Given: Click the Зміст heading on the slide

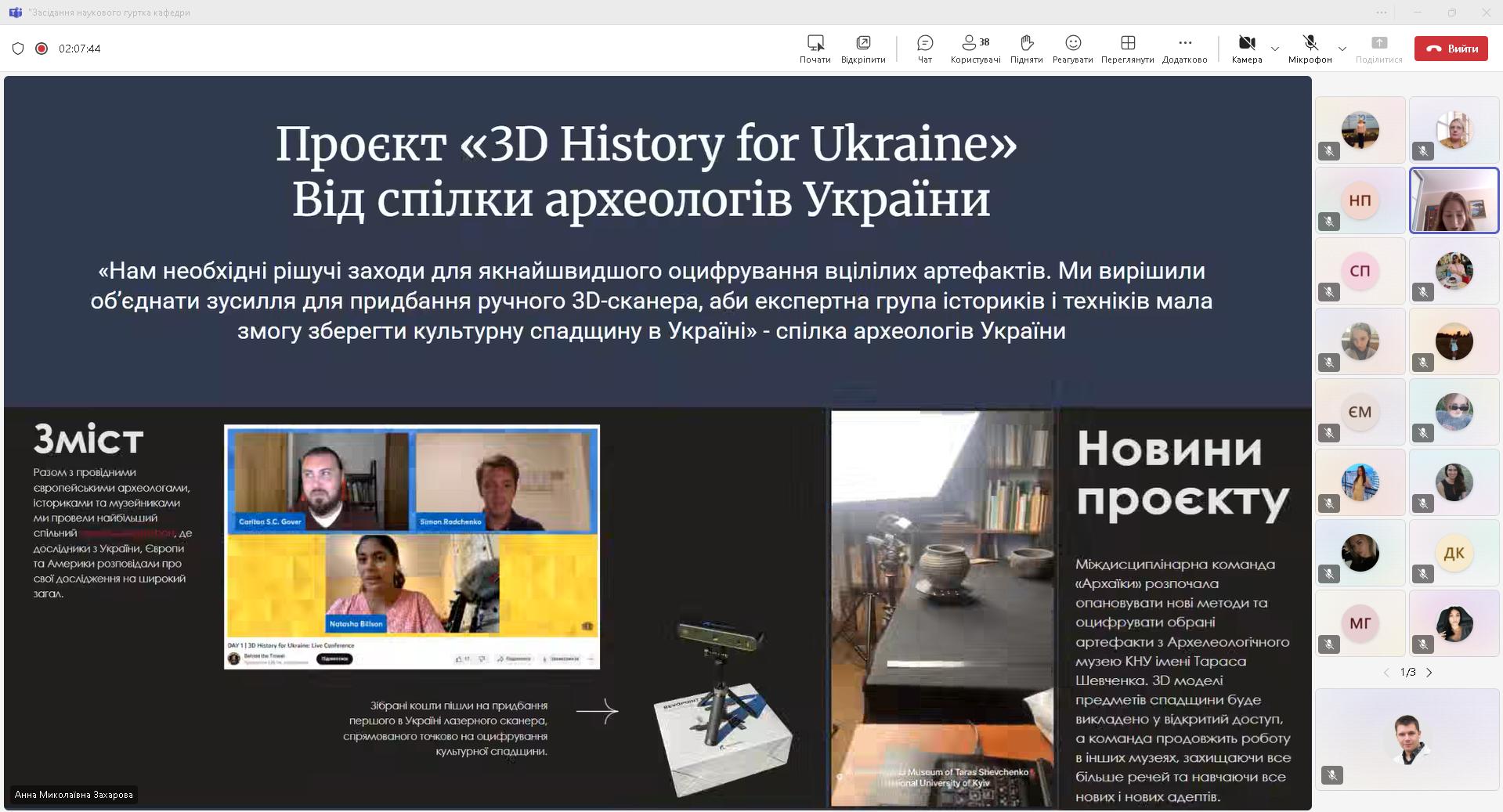Looking at the screenshot, I should coord(89,440).
